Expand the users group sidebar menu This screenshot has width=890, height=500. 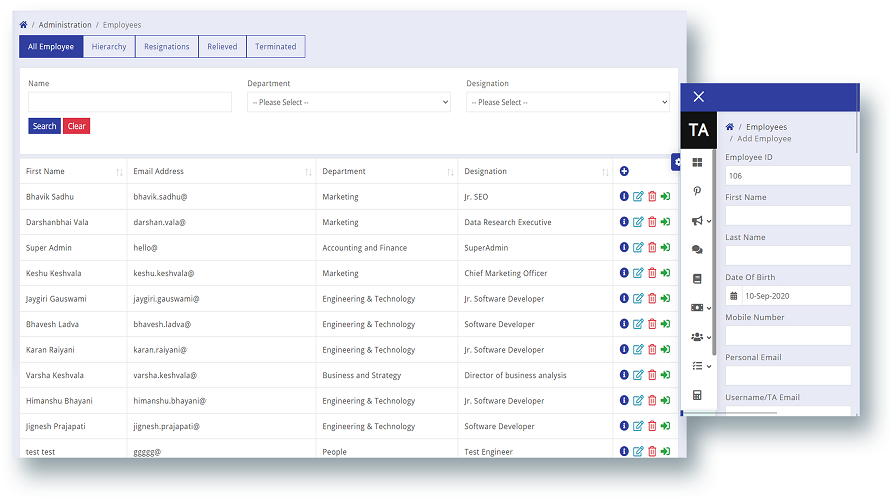701,337
